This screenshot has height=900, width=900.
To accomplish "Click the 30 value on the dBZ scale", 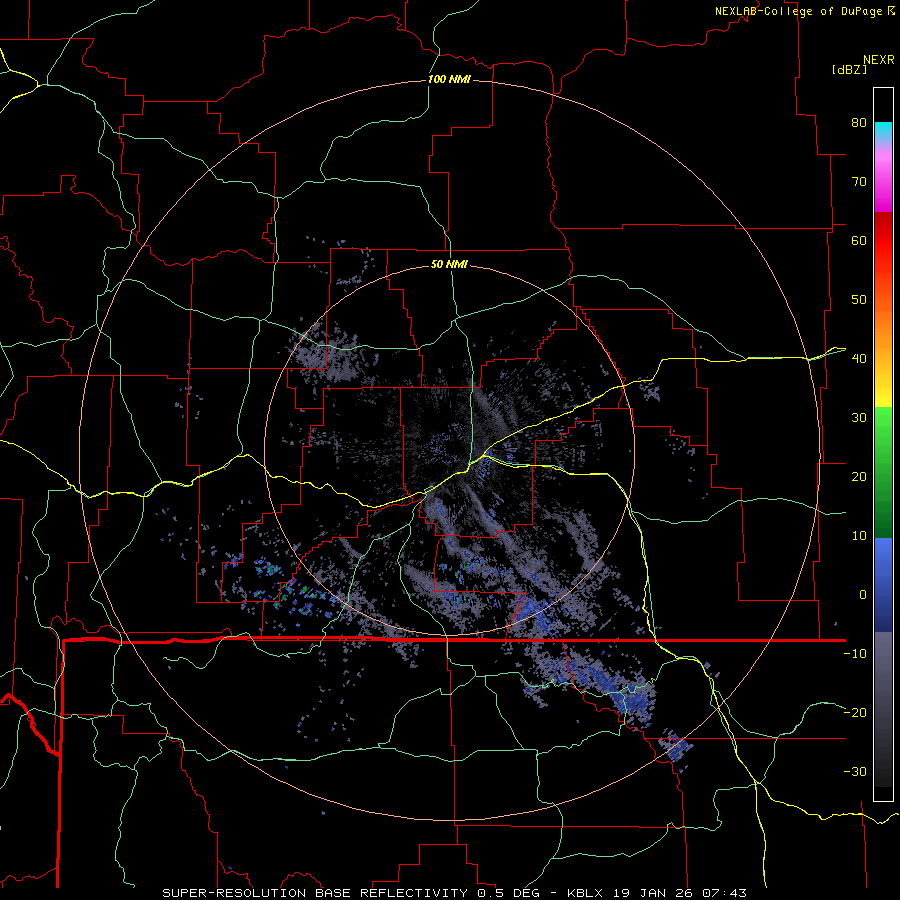I will click(859, 417).
